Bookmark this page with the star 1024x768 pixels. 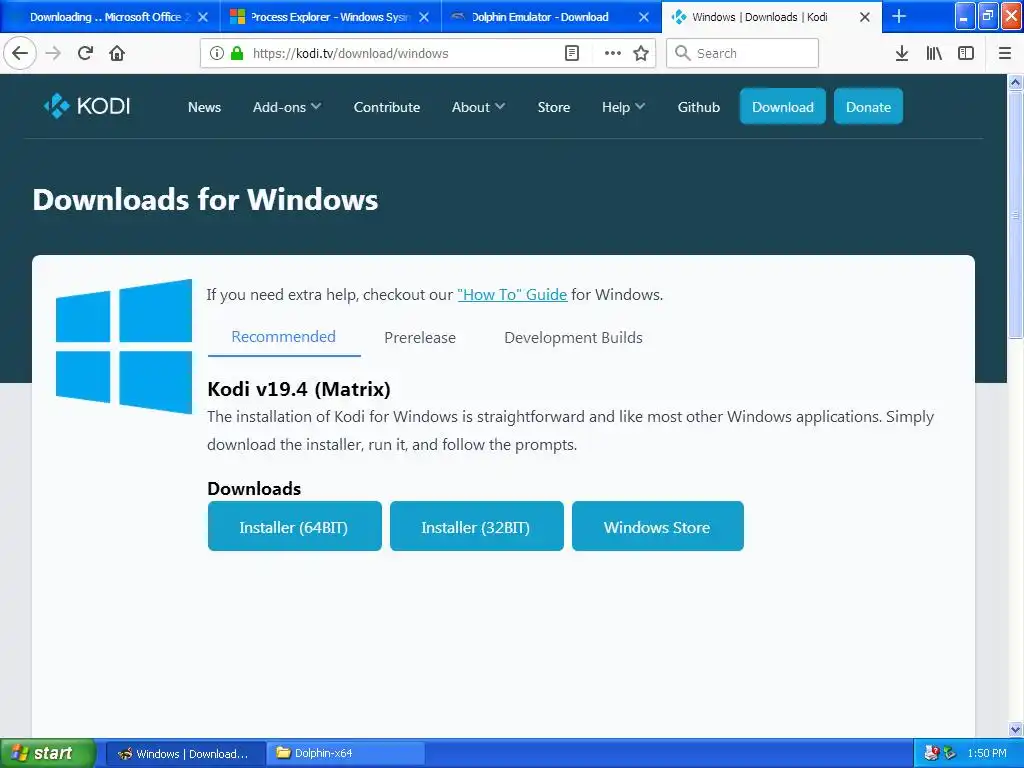[641, 53]
